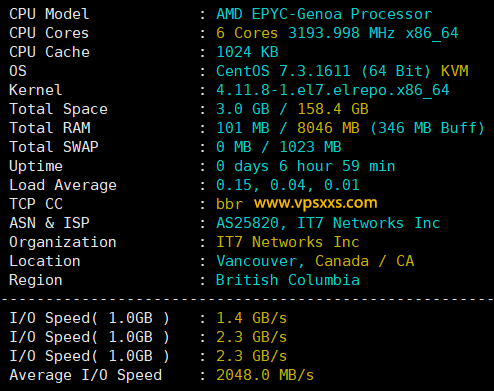This screenshot has width=494, height=391.
Task: Click the 8046 MB RAM value
Action: 328,128
